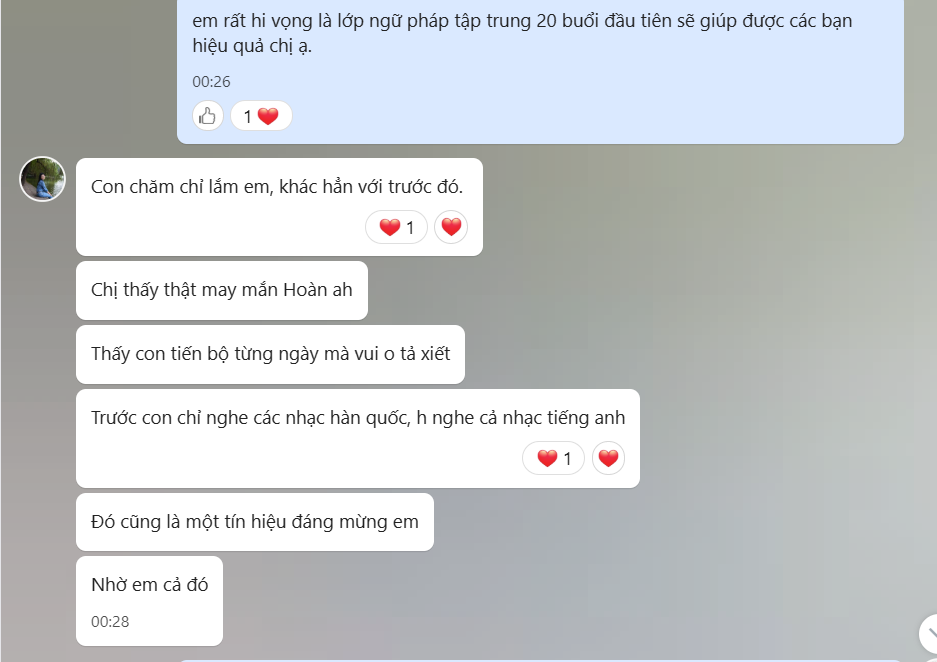Click the 00:26 timestamp on the blue message
The height and width of the screenshot is (662, 937).
tap(211, 82)
